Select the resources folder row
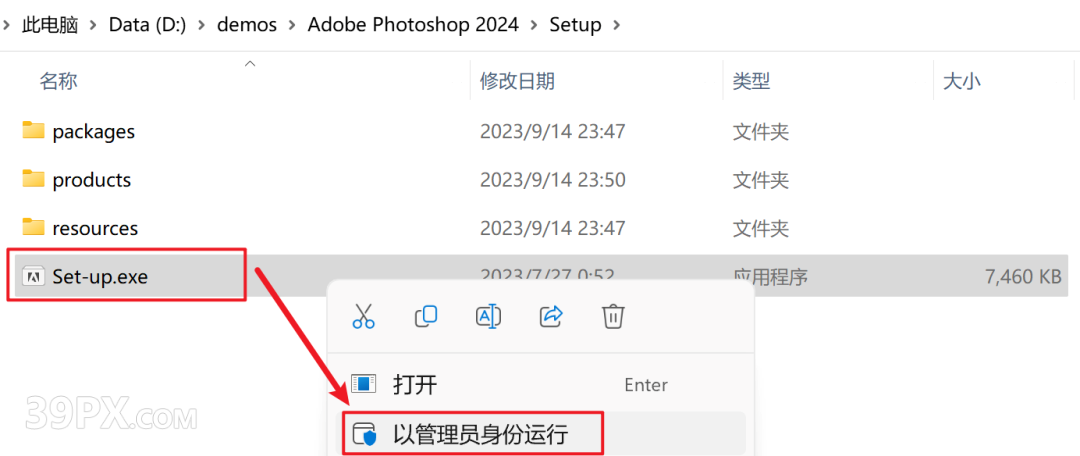1080x456 pixels. 537,227
